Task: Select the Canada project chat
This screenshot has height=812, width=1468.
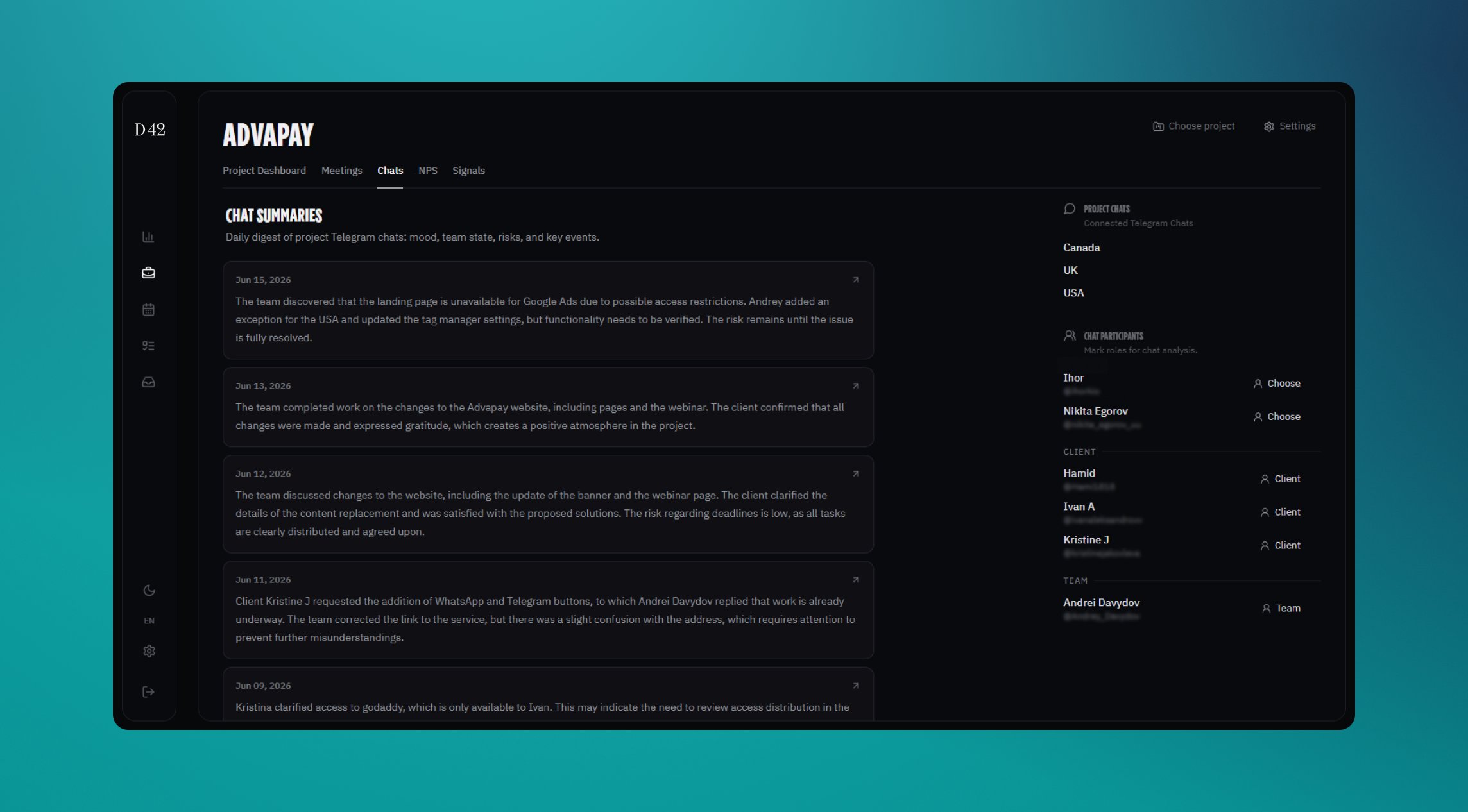Action: click(x=1081, y=248)
